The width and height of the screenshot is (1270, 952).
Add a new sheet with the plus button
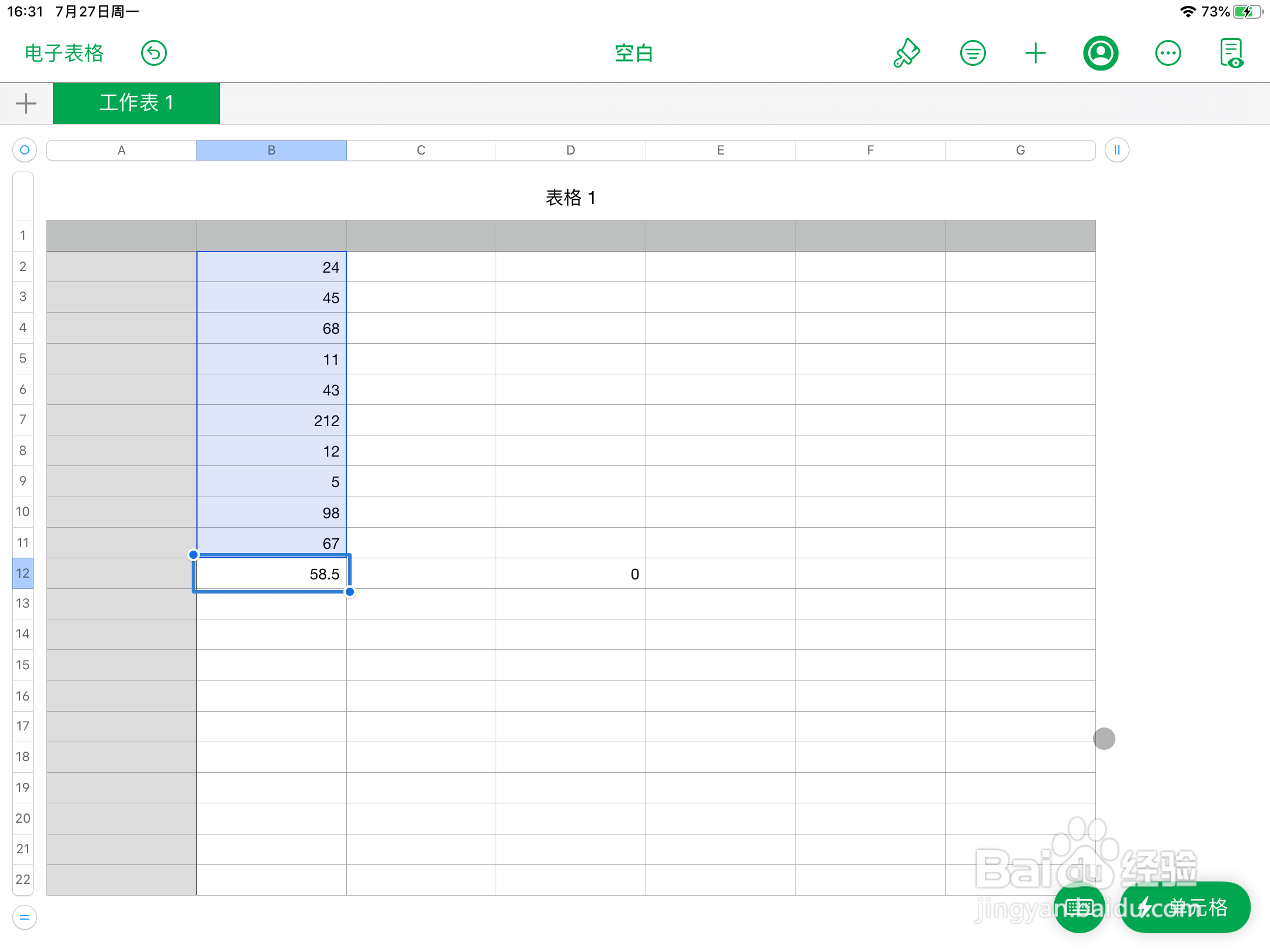25,103
